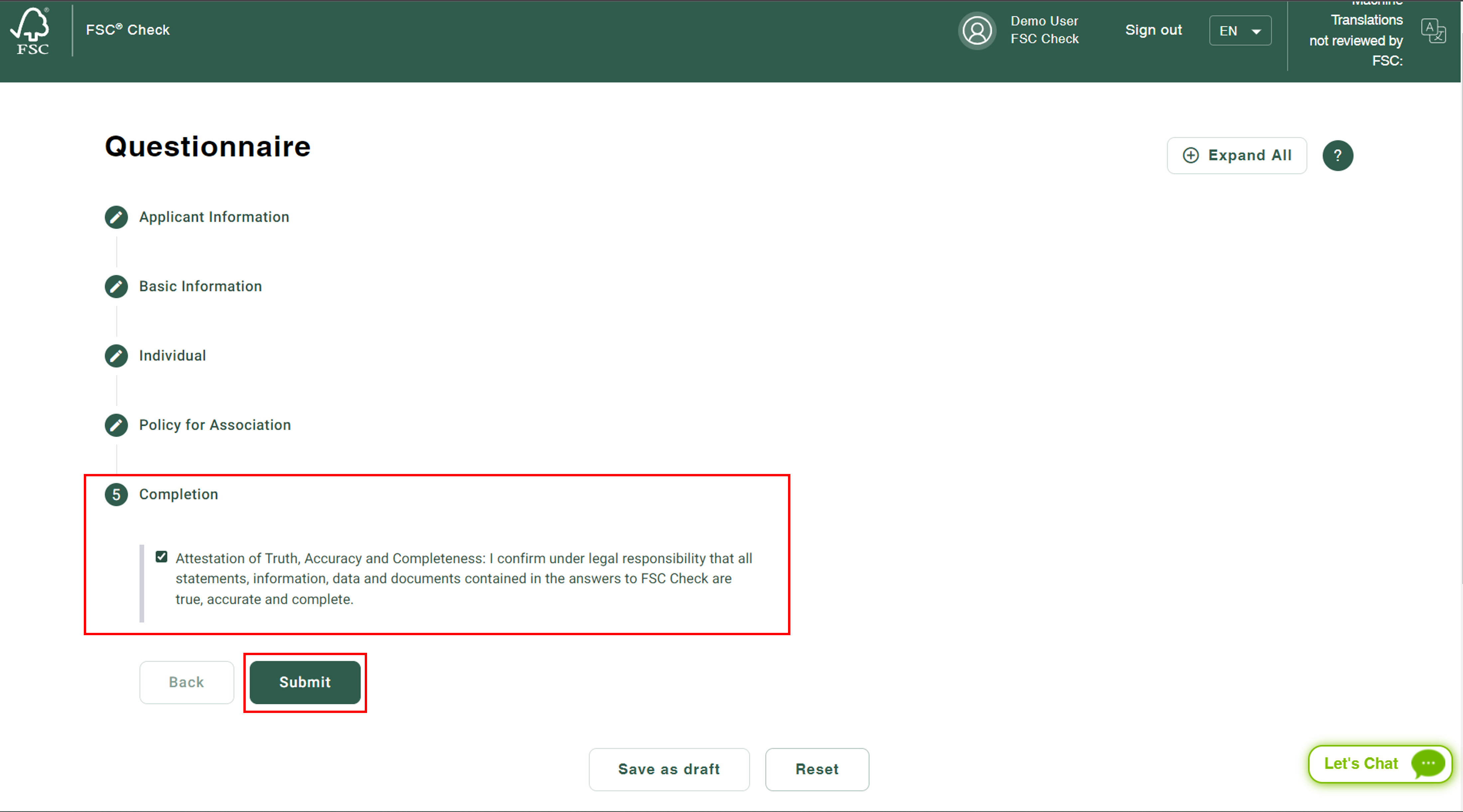Click the machine translation icon
The height and width of the screenshot is (812, 1463).
[1433, 31]
